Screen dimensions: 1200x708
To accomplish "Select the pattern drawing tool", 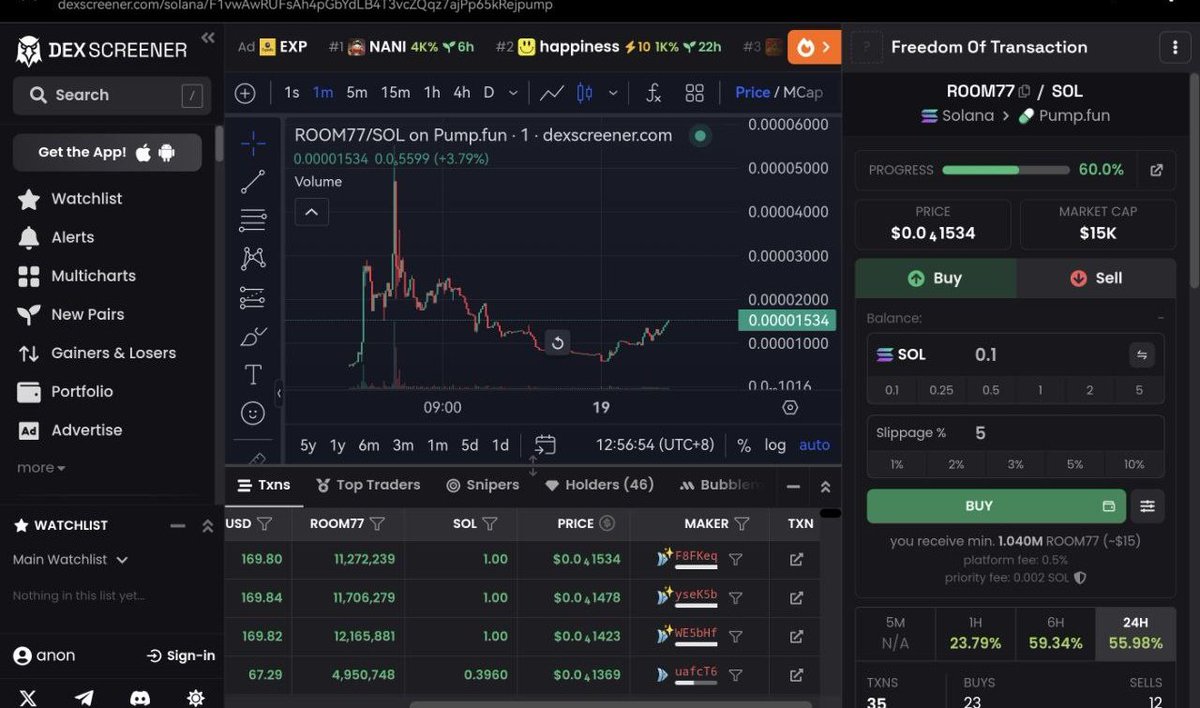I will [253, 258].
